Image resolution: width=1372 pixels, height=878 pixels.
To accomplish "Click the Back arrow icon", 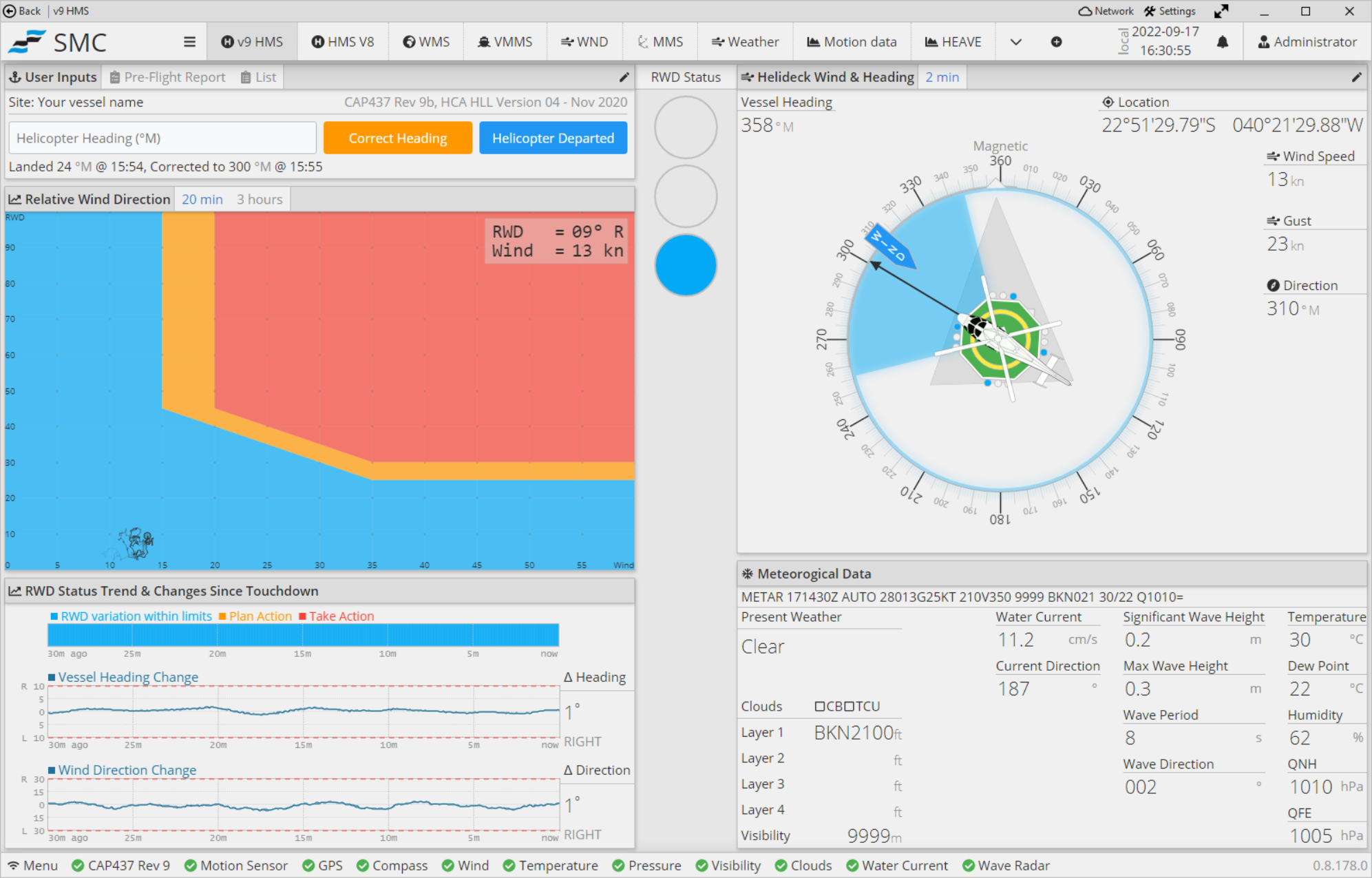I will click(10, 11).
